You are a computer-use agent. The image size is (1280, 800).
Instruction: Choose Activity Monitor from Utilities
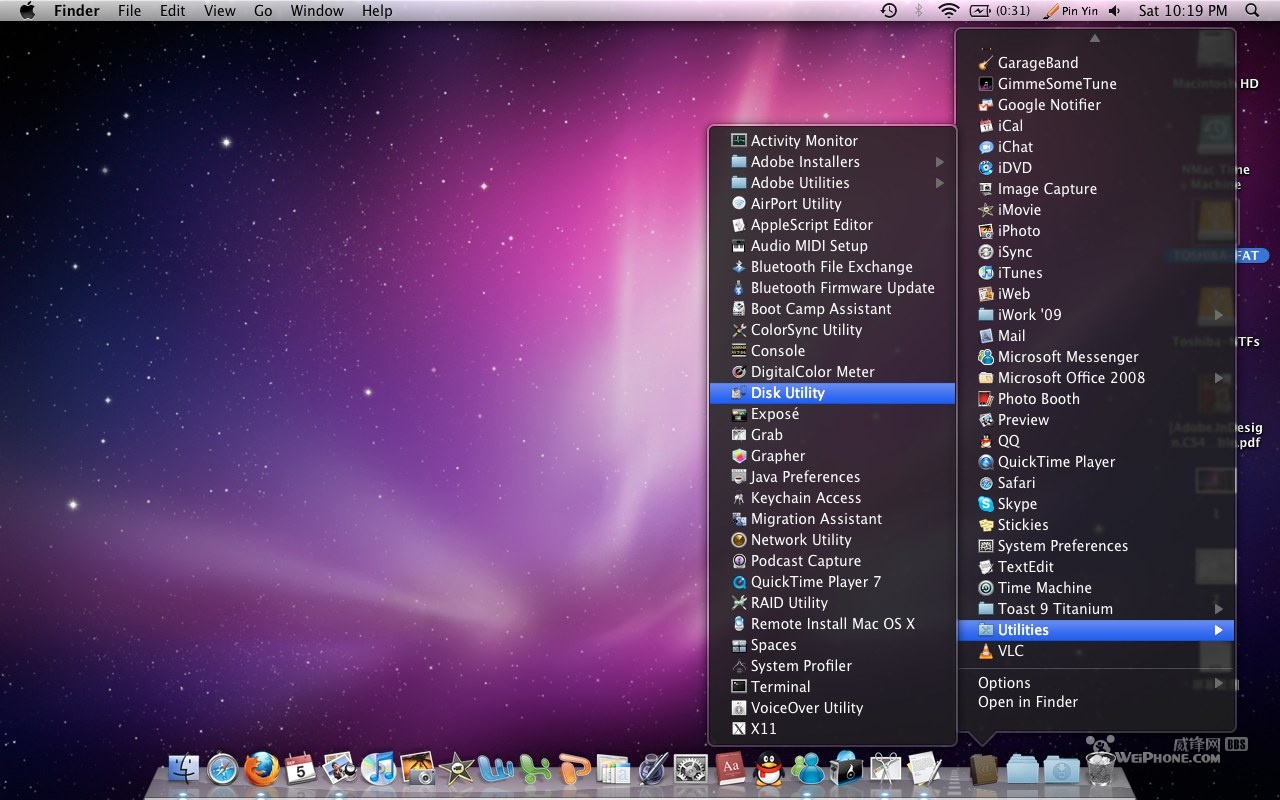coord(804,141)
